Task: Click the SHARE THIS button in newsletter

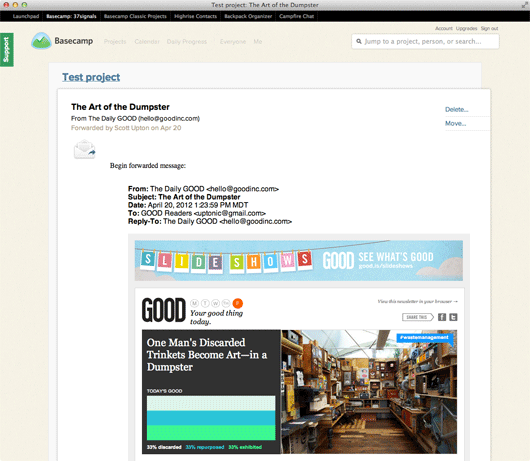Action: [418, 317]
